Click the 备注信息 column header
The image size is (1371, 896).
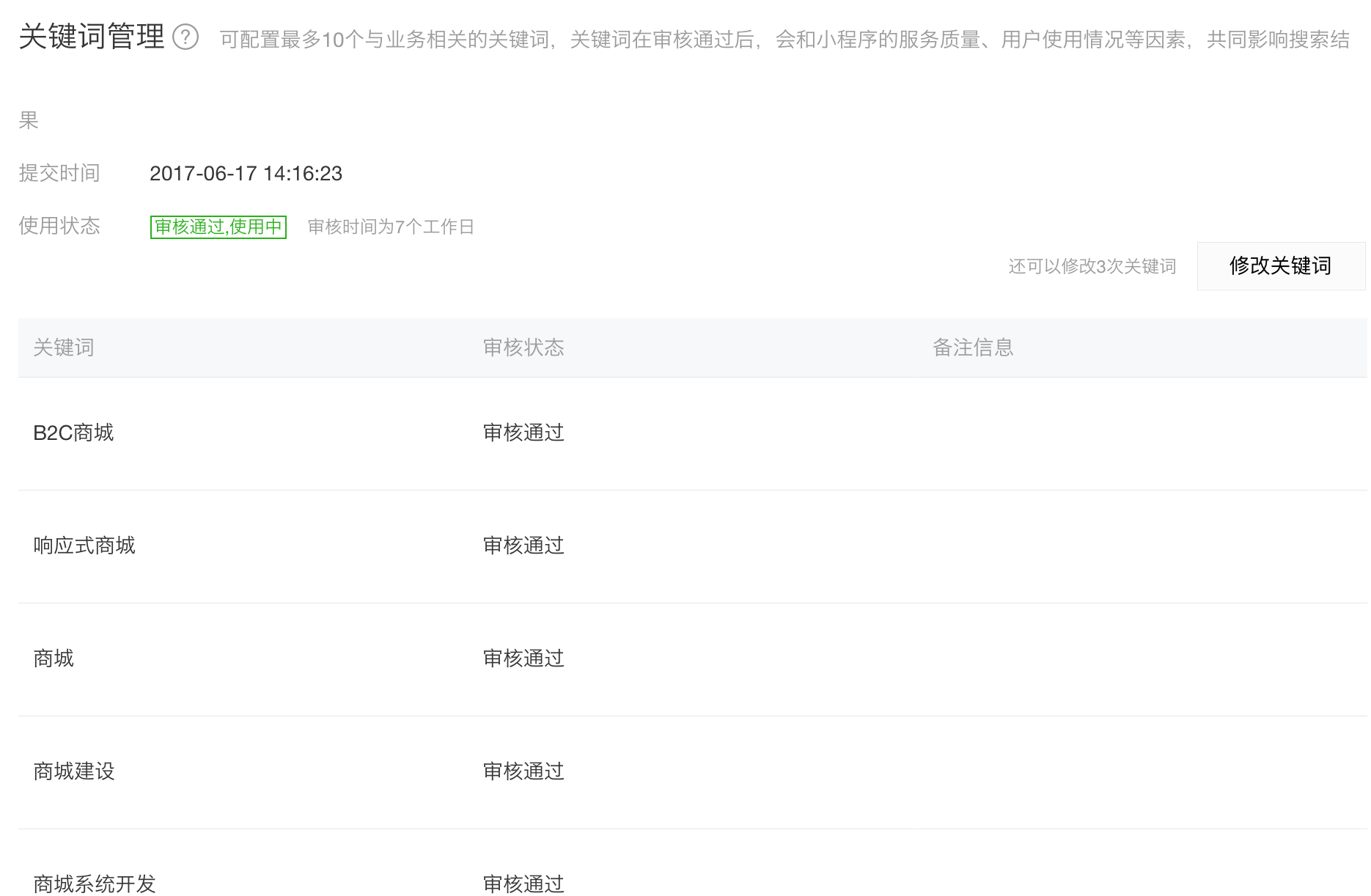point(973,348)
